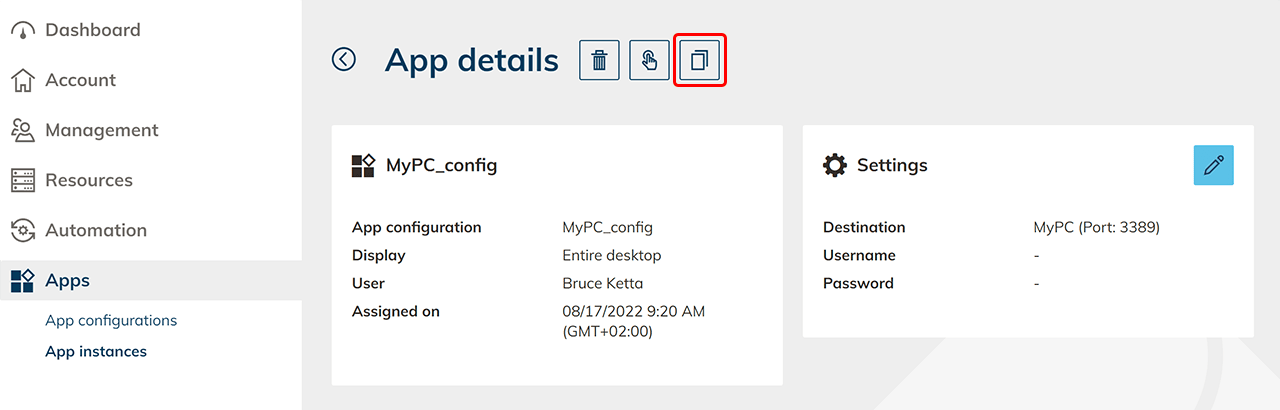Image resolution: width=1280 pixels, height=410 pixels.
Task: Click the Apps icon in the sidebar
Action: click(x=23, y=281)
